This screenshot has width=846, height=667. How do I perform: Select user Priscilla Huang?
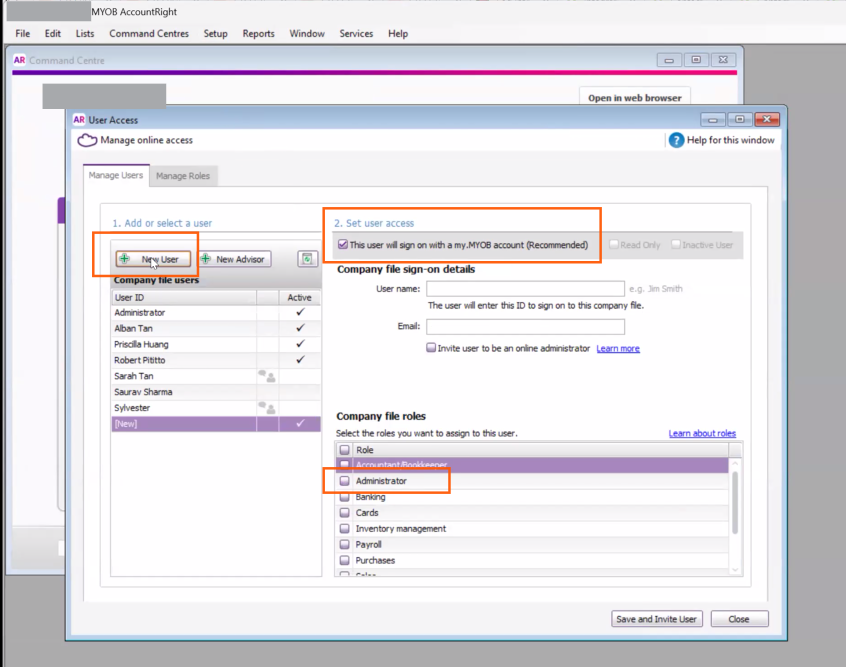pos(216,344)
